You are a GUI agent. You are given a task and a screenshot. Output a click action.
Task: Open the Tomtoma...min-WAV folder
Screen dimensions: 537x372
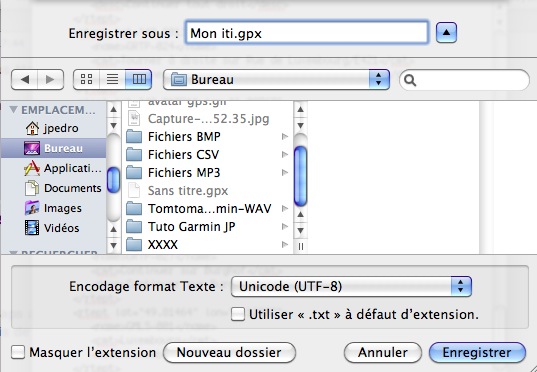[x=207, y=209]
